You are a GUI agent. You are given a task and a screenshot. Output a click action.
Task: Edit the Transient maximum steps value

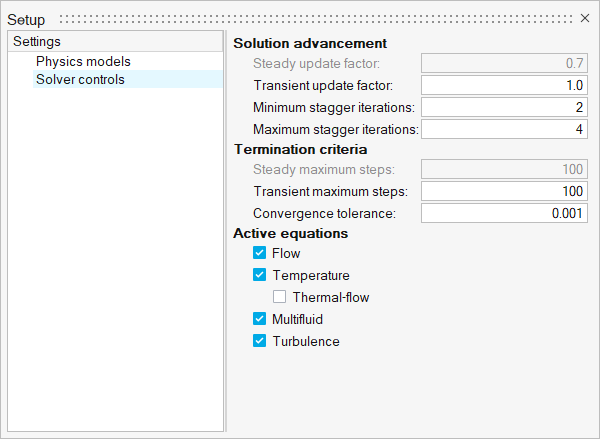click(x=505, y=191)
